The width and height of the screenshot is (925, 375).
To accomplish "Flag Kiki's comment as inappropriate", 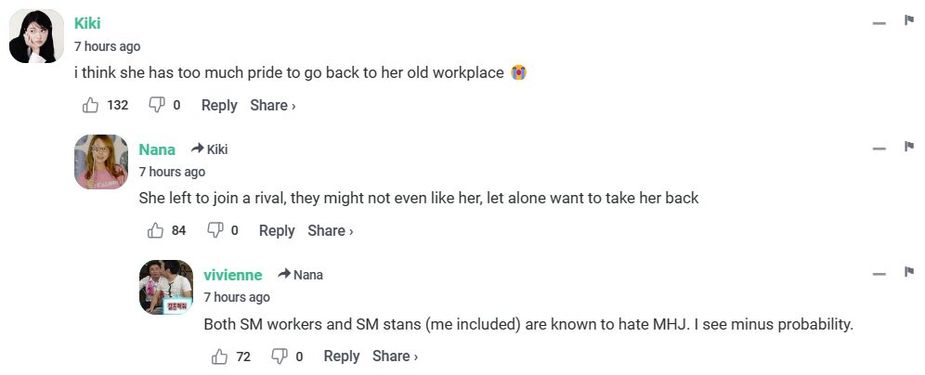I will coord(908,21).
